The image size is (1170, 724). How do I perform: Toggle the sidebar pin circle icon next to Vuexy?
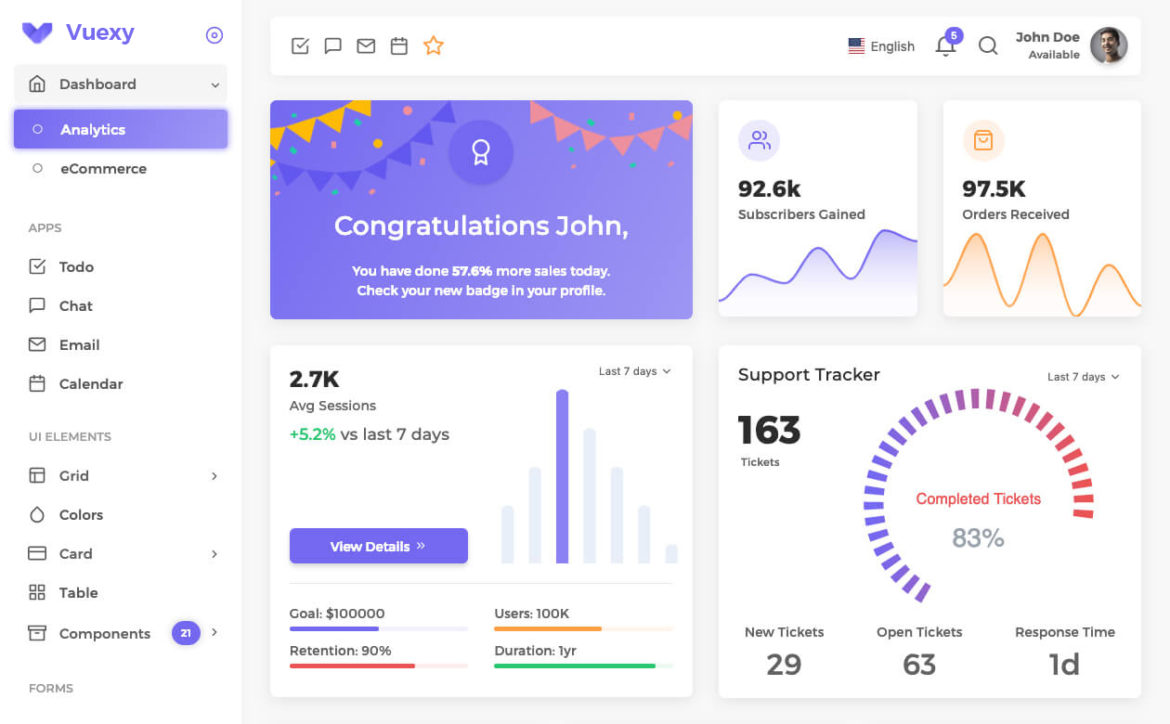point(214,35)
